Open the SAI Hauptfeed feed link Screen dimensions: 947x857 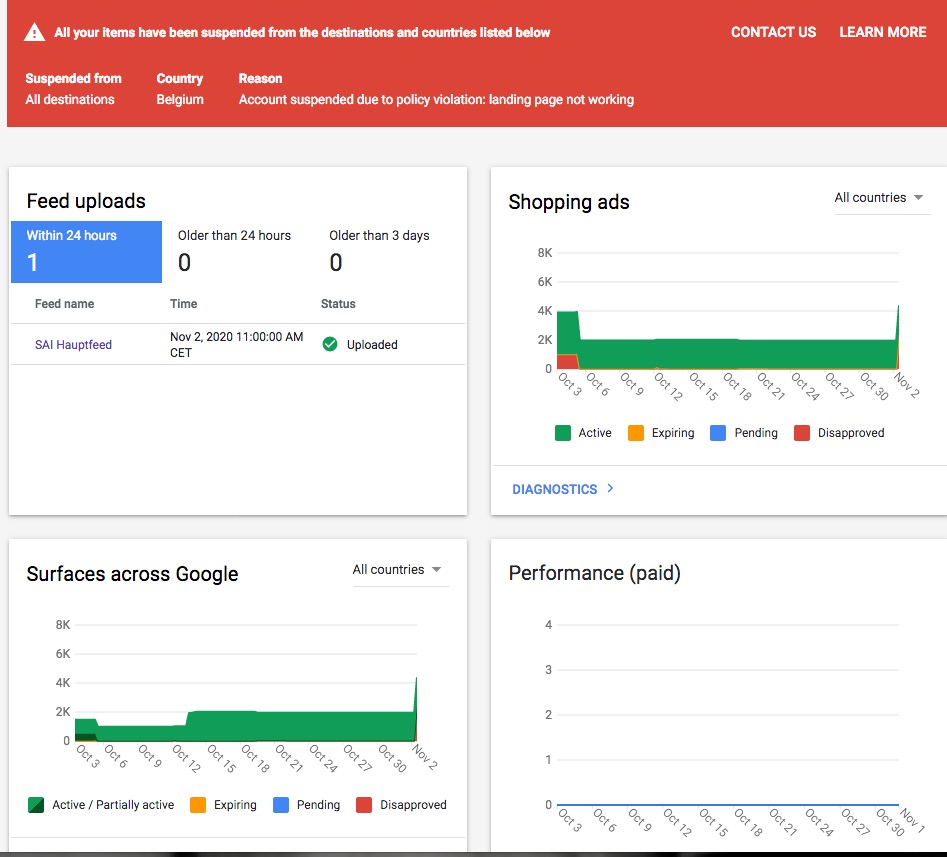[x=73, y=345]
